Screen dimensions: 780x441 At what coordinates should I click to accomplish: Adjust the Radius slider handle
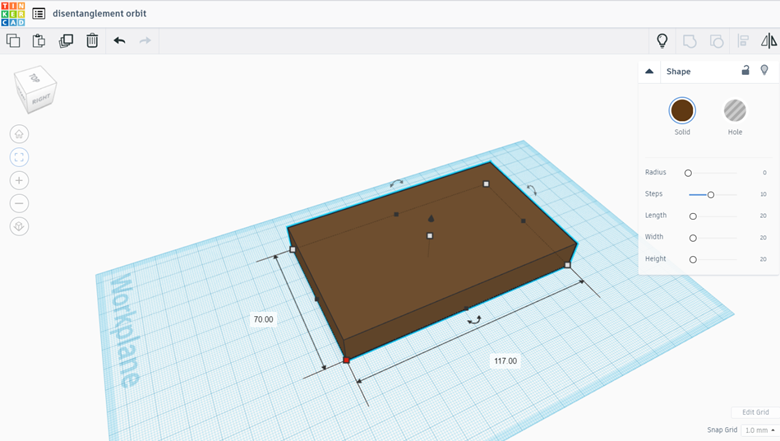[x=688, y=173]
